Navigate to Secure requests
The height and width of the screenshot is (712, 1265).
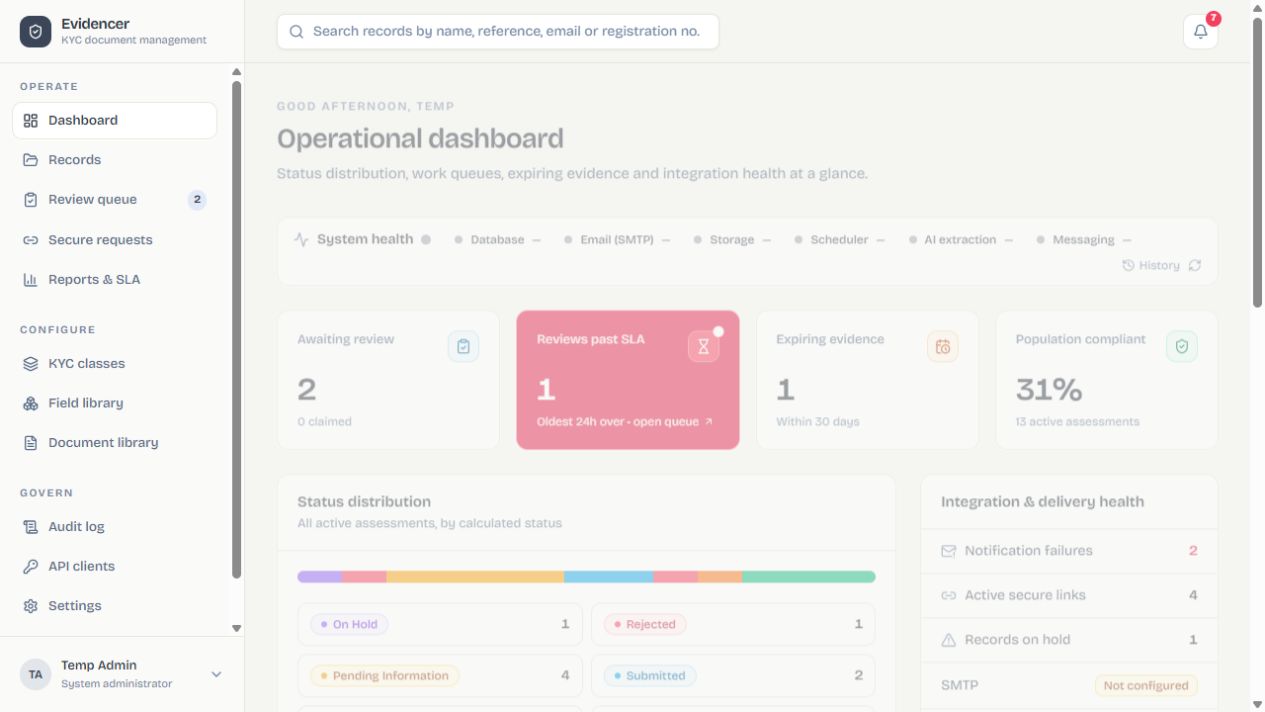115,240
